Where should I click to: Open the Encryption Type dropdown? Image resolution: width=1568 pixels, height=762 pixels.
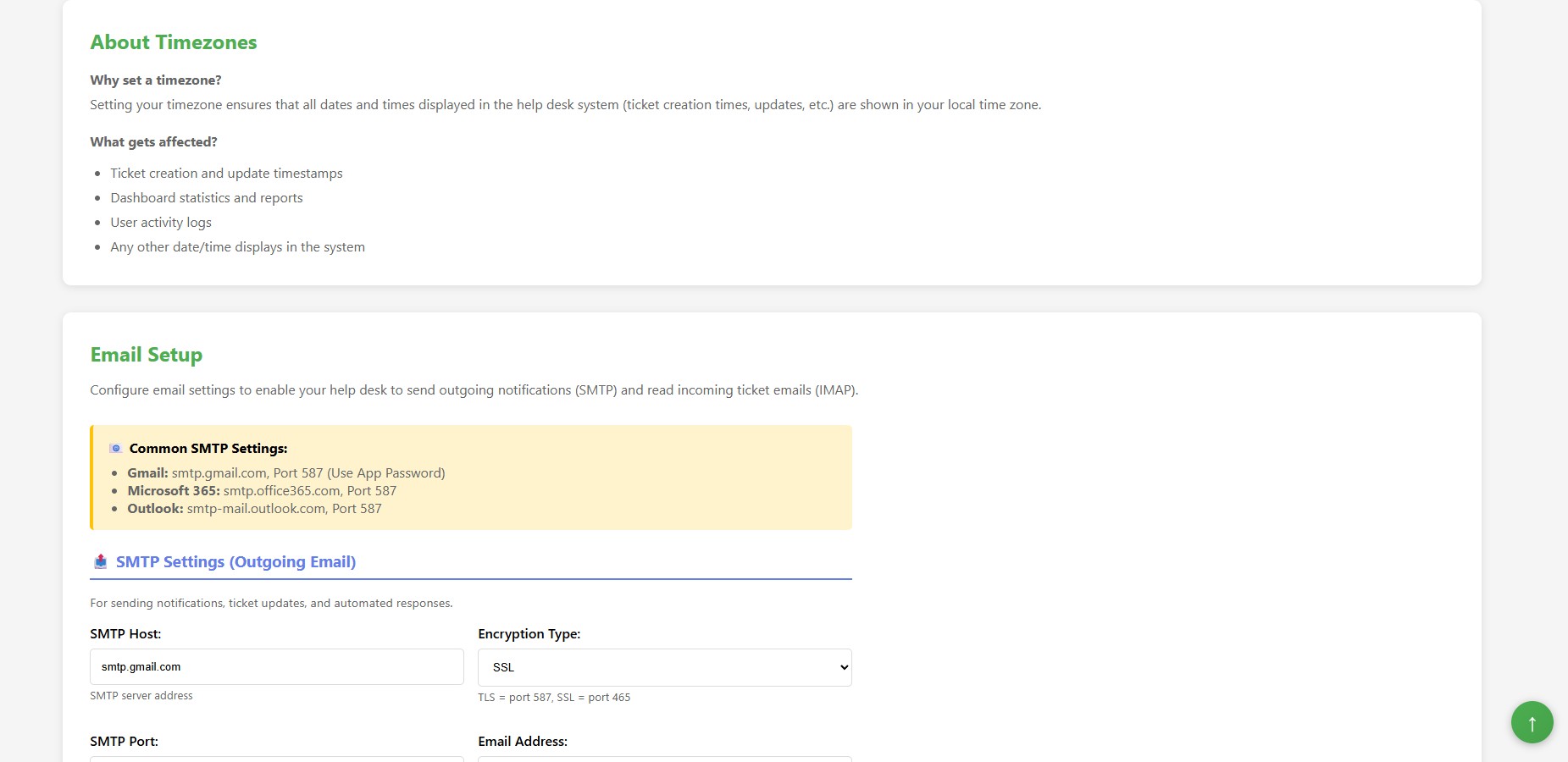point(664,667)
